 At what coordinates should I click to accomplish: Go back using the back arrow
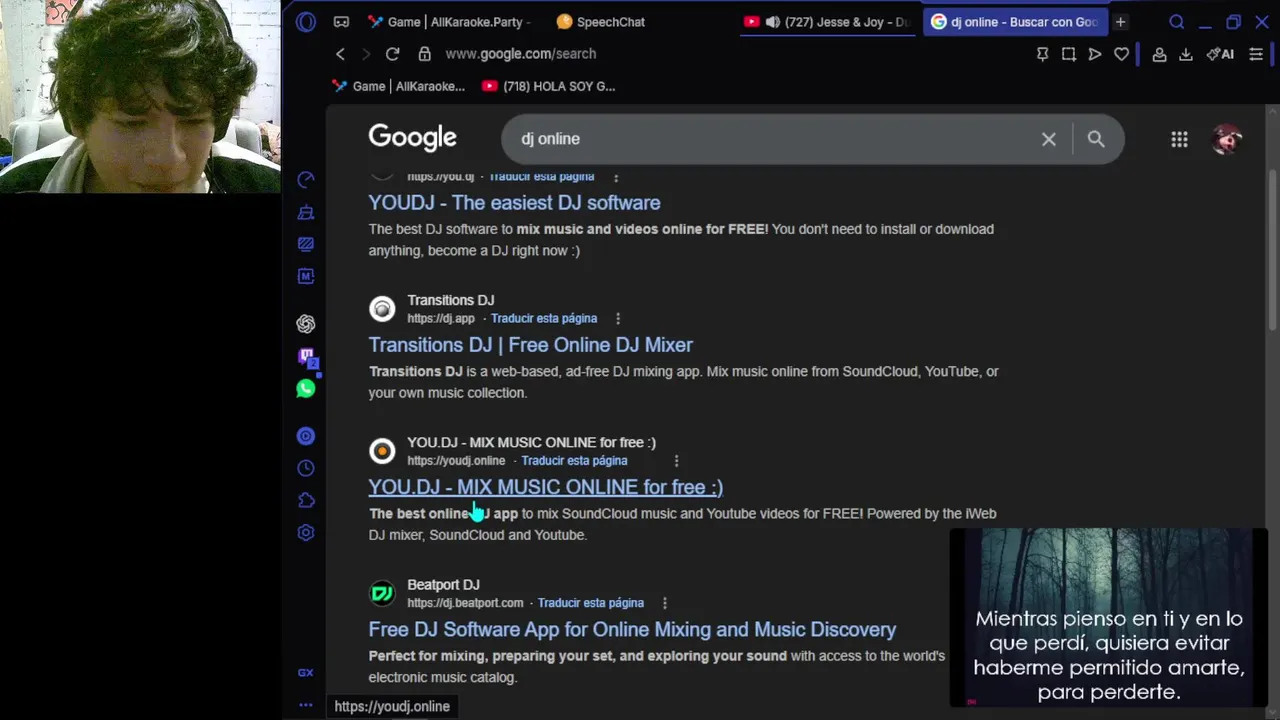(x=340, y=54)
